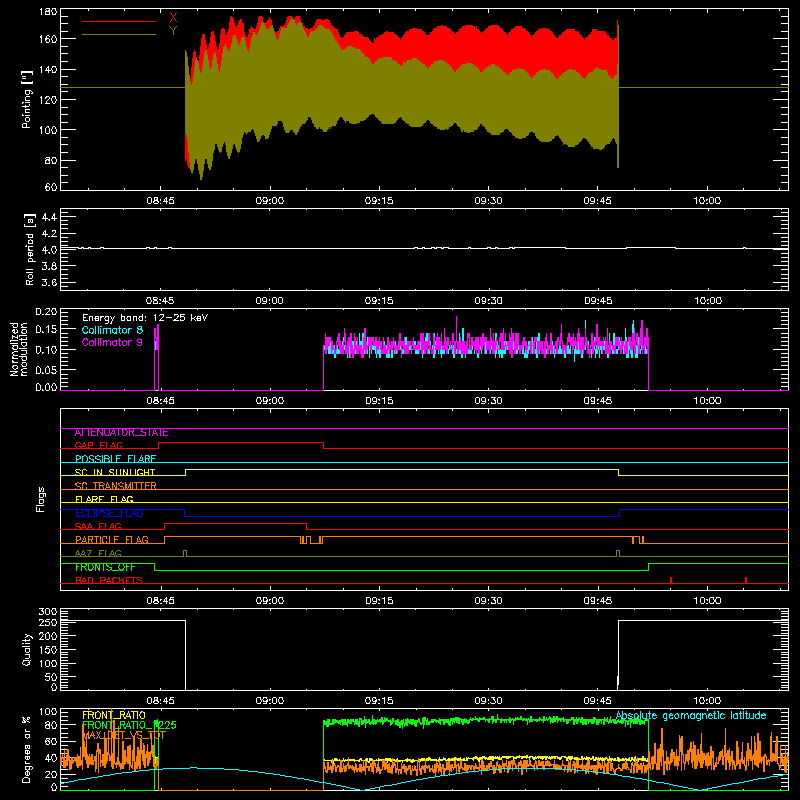
Task: Select the SC_TRANSMITTER flag label
Action: 116,486
